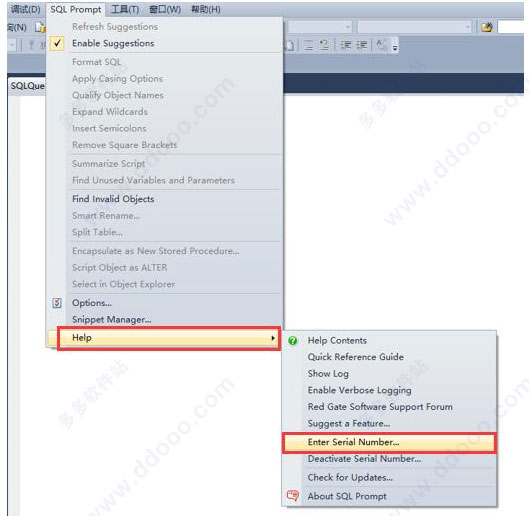Expand the Help submenu arrow
Image resolution: width=529 pixels, height=516 pixels.
tap(273, 338)
